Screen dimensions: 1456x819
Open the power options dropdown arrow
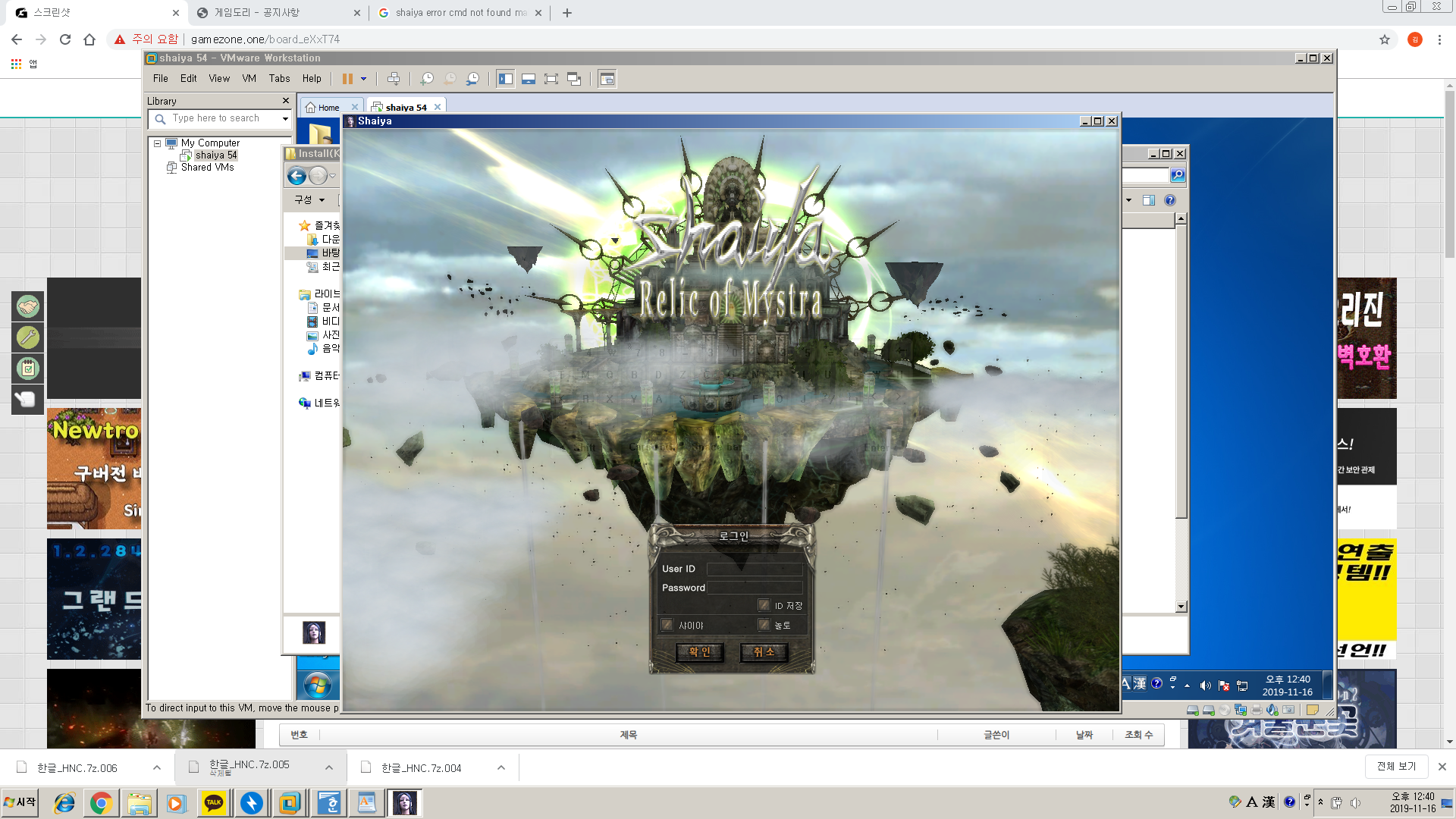point(364,79)
